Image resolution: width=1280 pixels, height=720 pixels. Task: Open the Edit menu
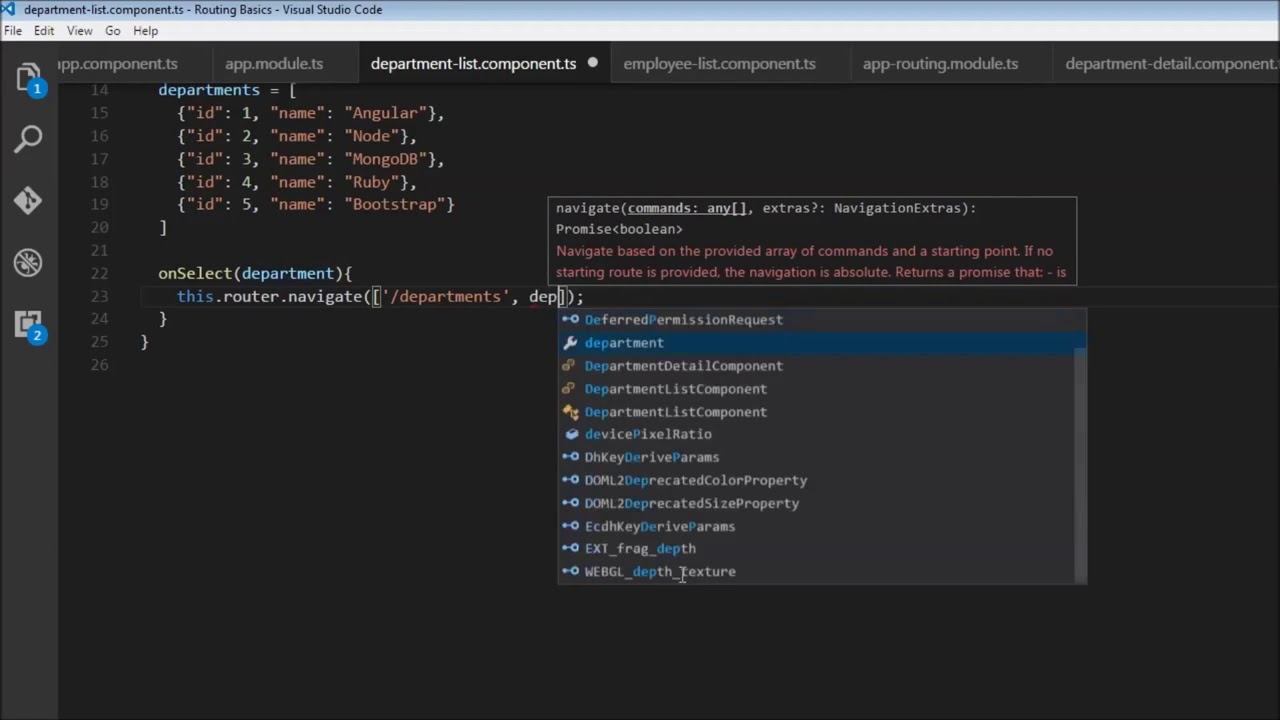(44, 31)
